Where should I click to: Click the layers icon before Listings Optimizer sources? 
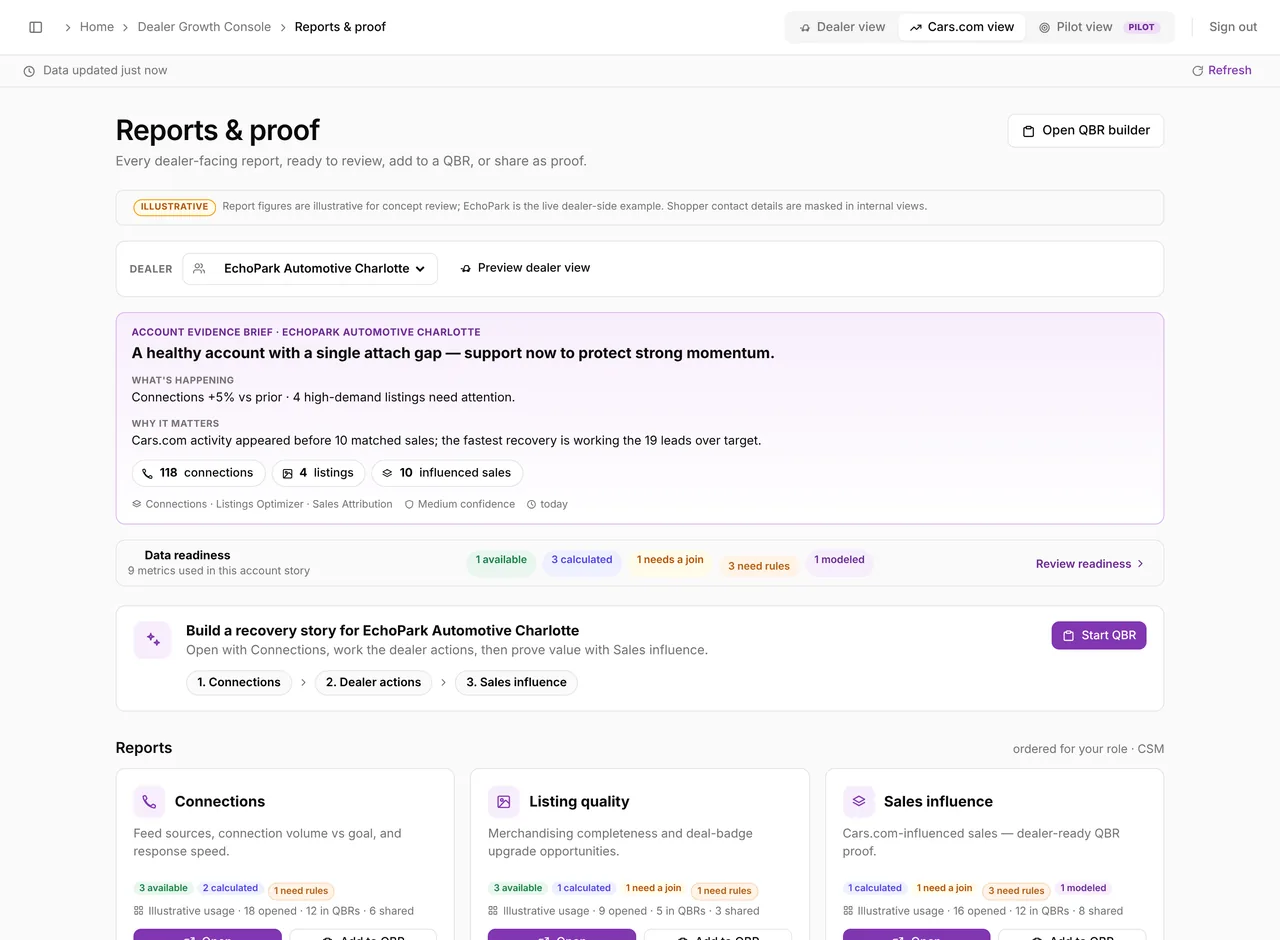(x=137, y=504)
